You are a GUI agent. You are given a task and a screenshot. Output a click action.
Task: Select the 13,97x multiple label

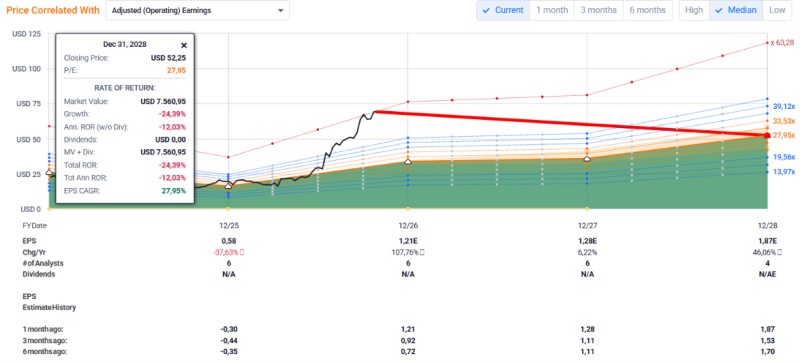[x=784, y=172]
